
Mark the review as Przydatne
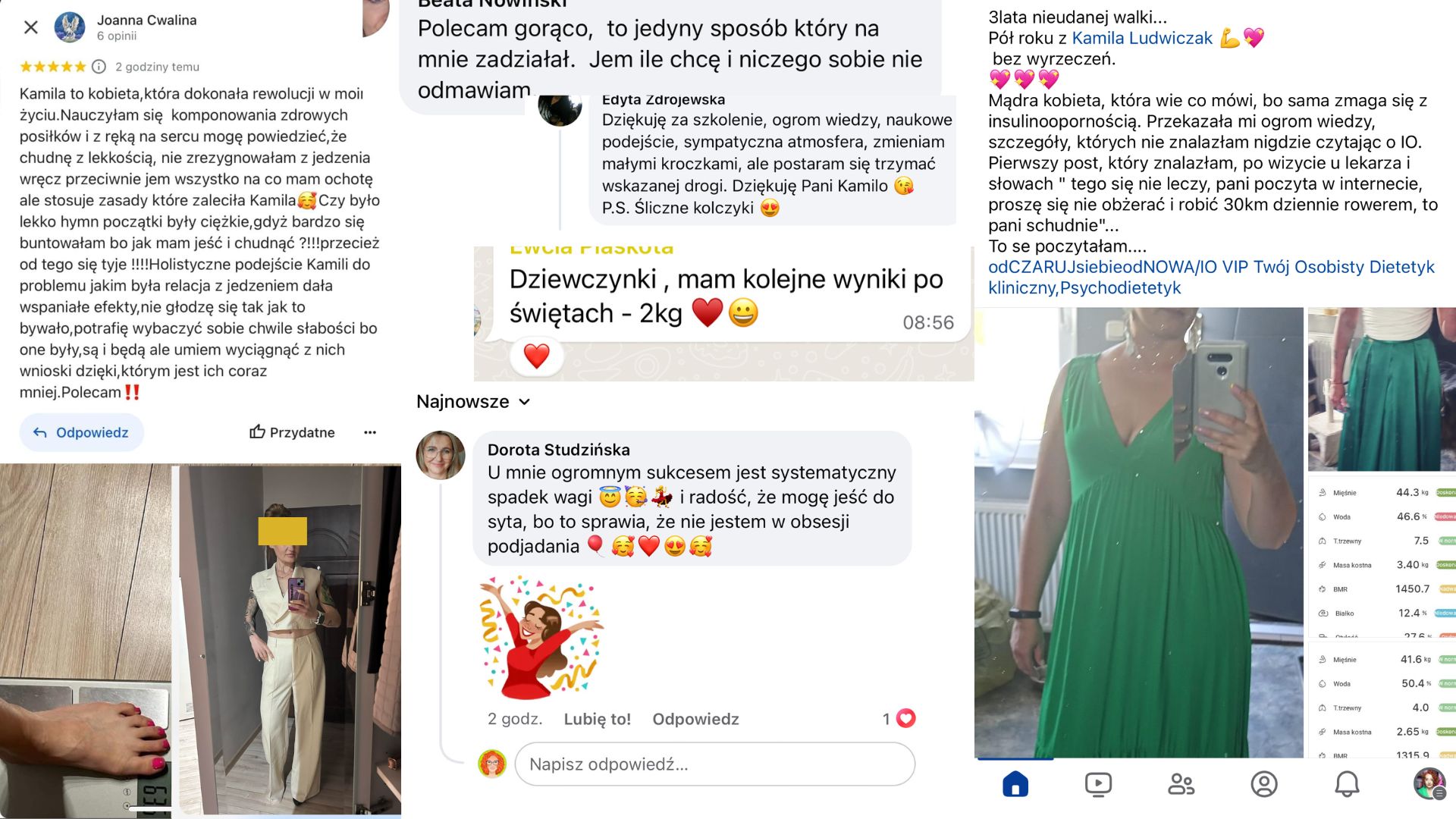tap(292, 432)
